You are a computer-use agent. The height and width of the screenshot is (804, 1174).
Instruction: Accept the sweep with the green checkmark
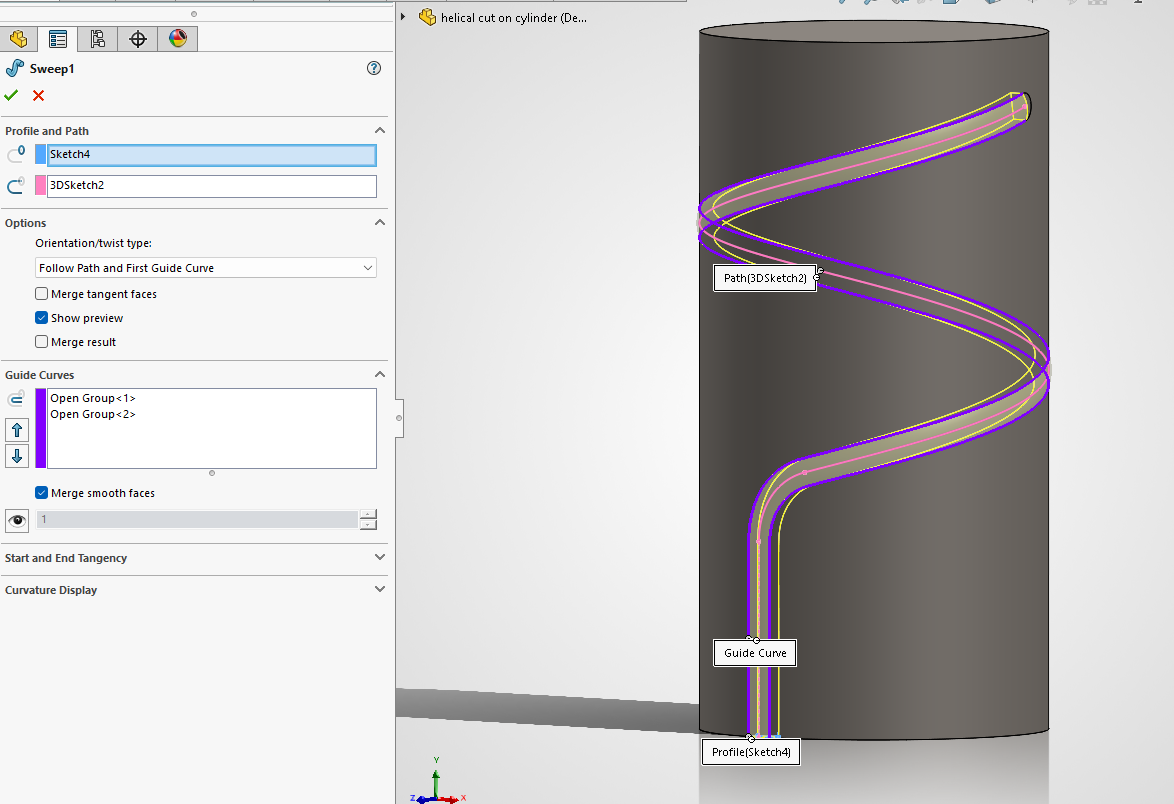11,96
